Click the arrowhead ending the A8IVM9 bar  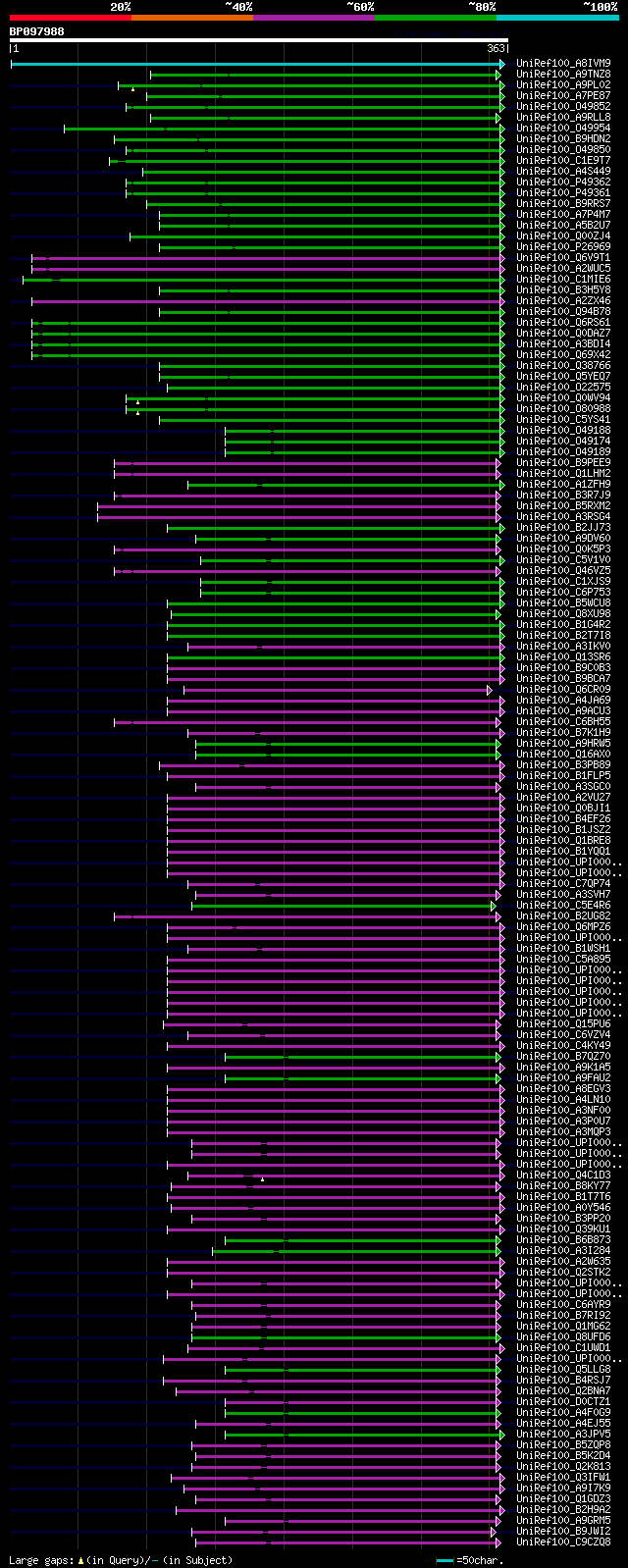(502, 64)
